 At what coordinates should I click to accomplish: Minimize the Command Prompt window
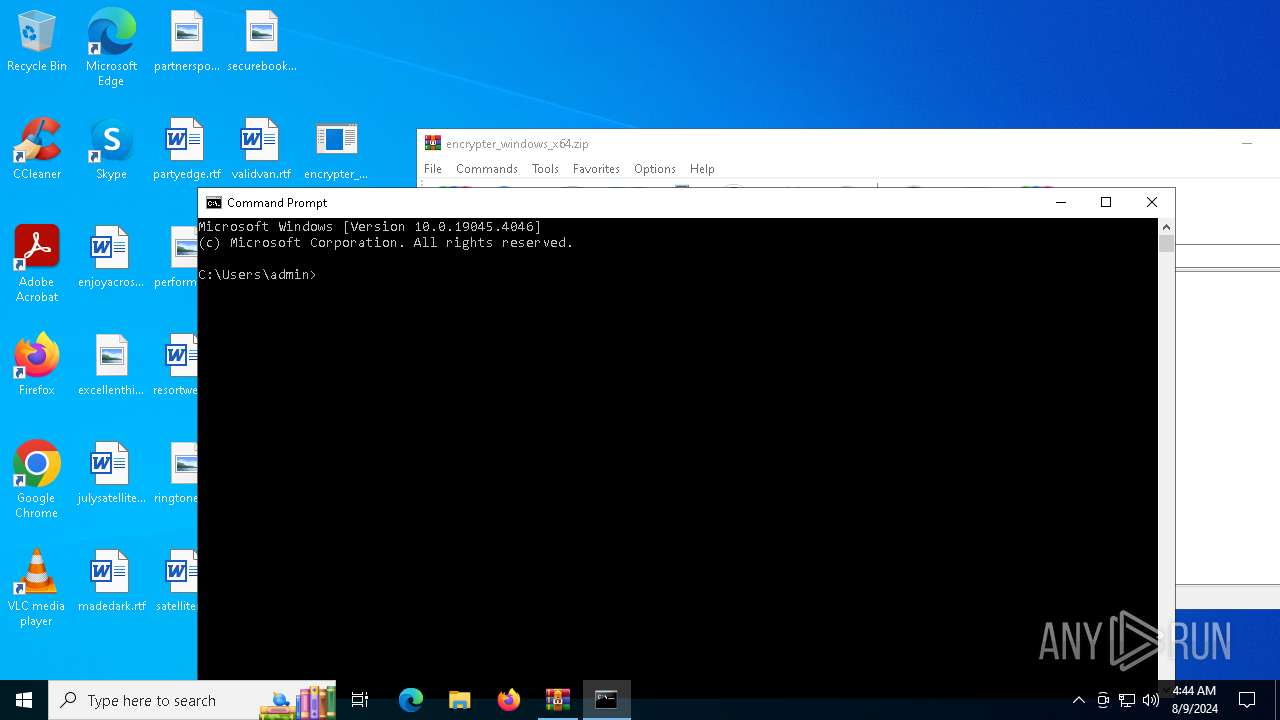coord(1061,203)
